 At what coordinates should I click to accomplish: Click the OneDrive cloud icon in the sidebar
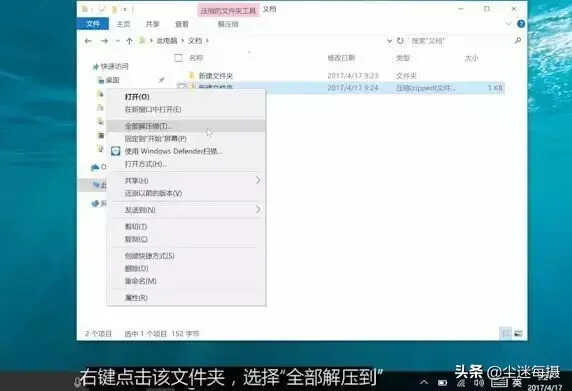point(95,167)
